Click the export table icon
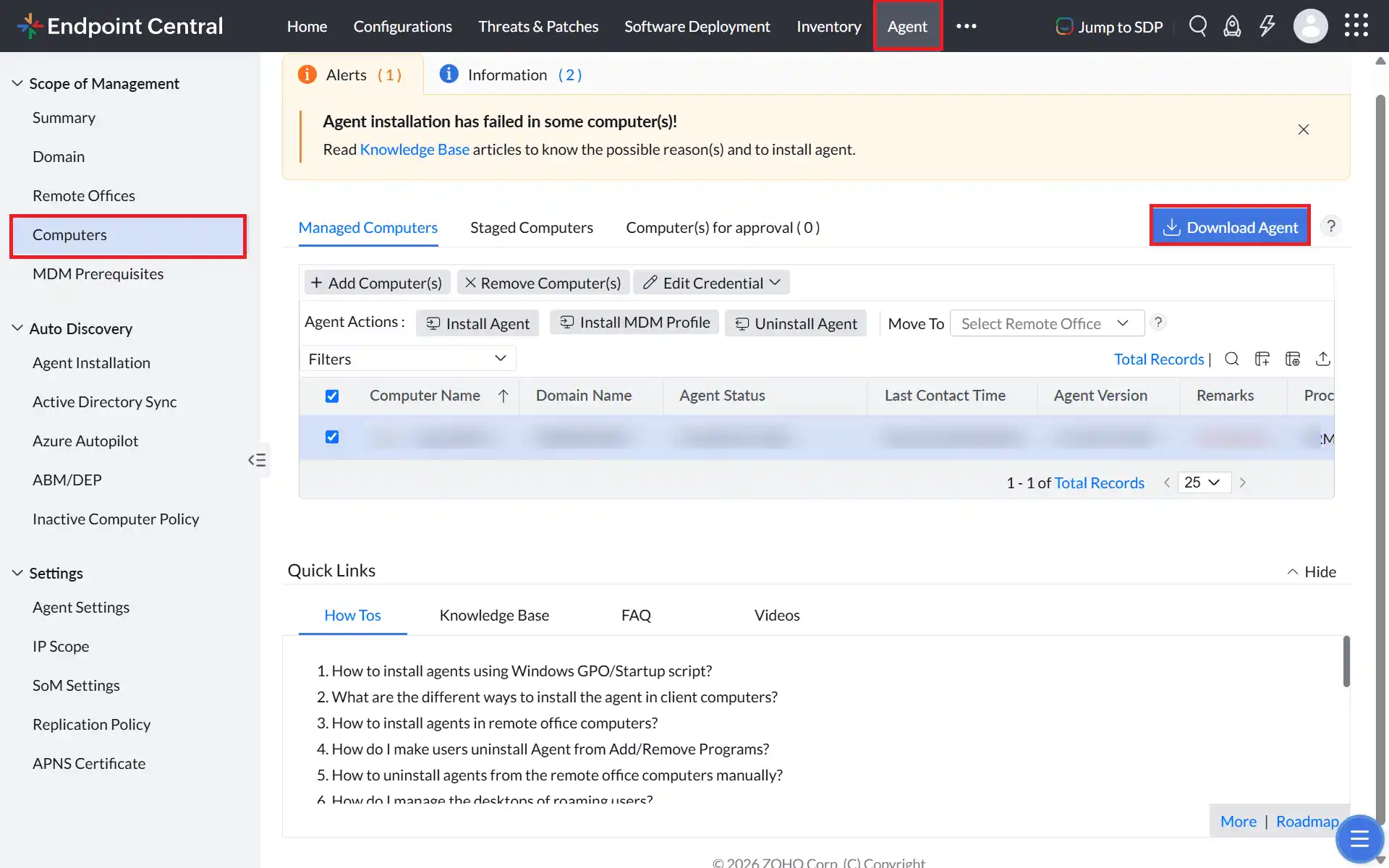Viewport: 1389px width, 868px height. point(1323,359)
